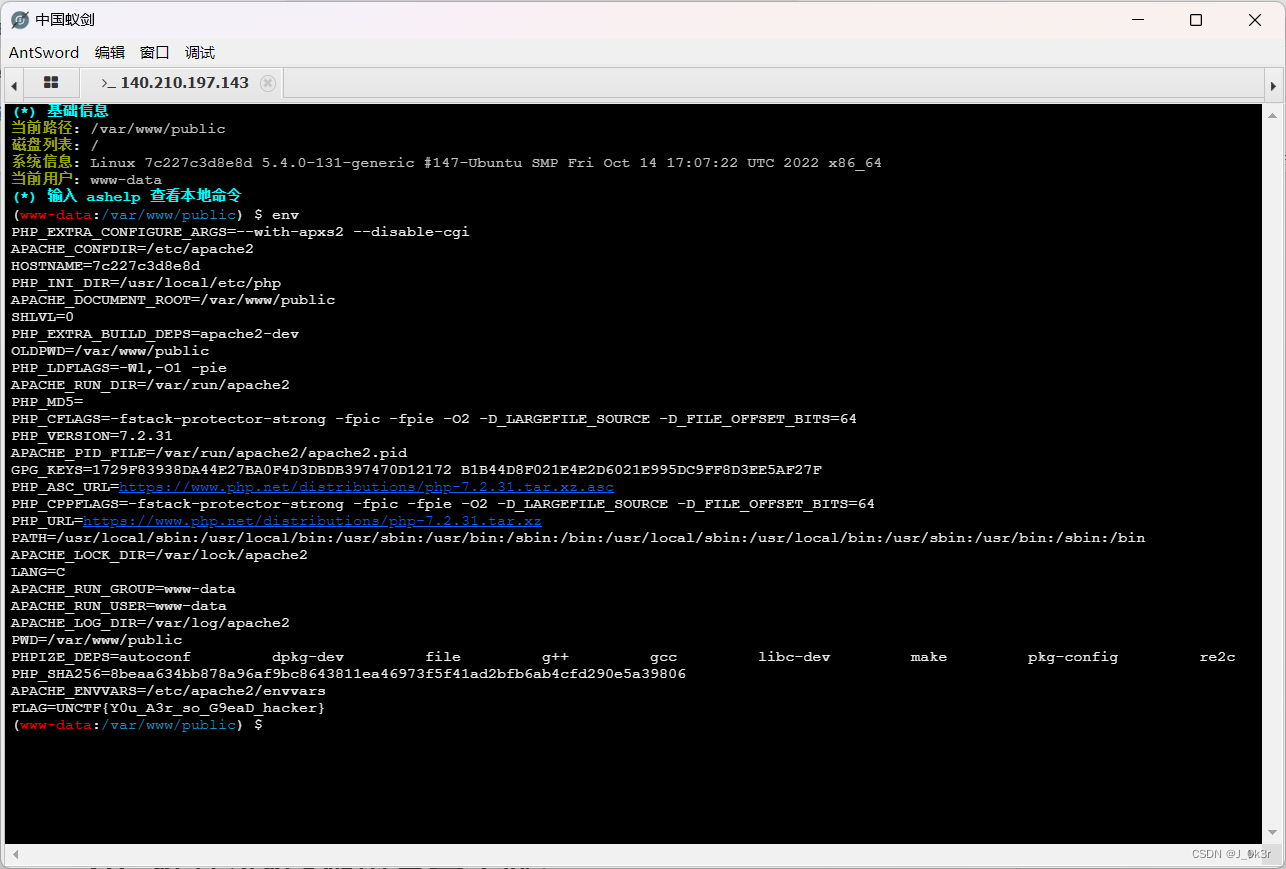
Task: Open the 编辑 menu
Action: (x=110, y=52)
